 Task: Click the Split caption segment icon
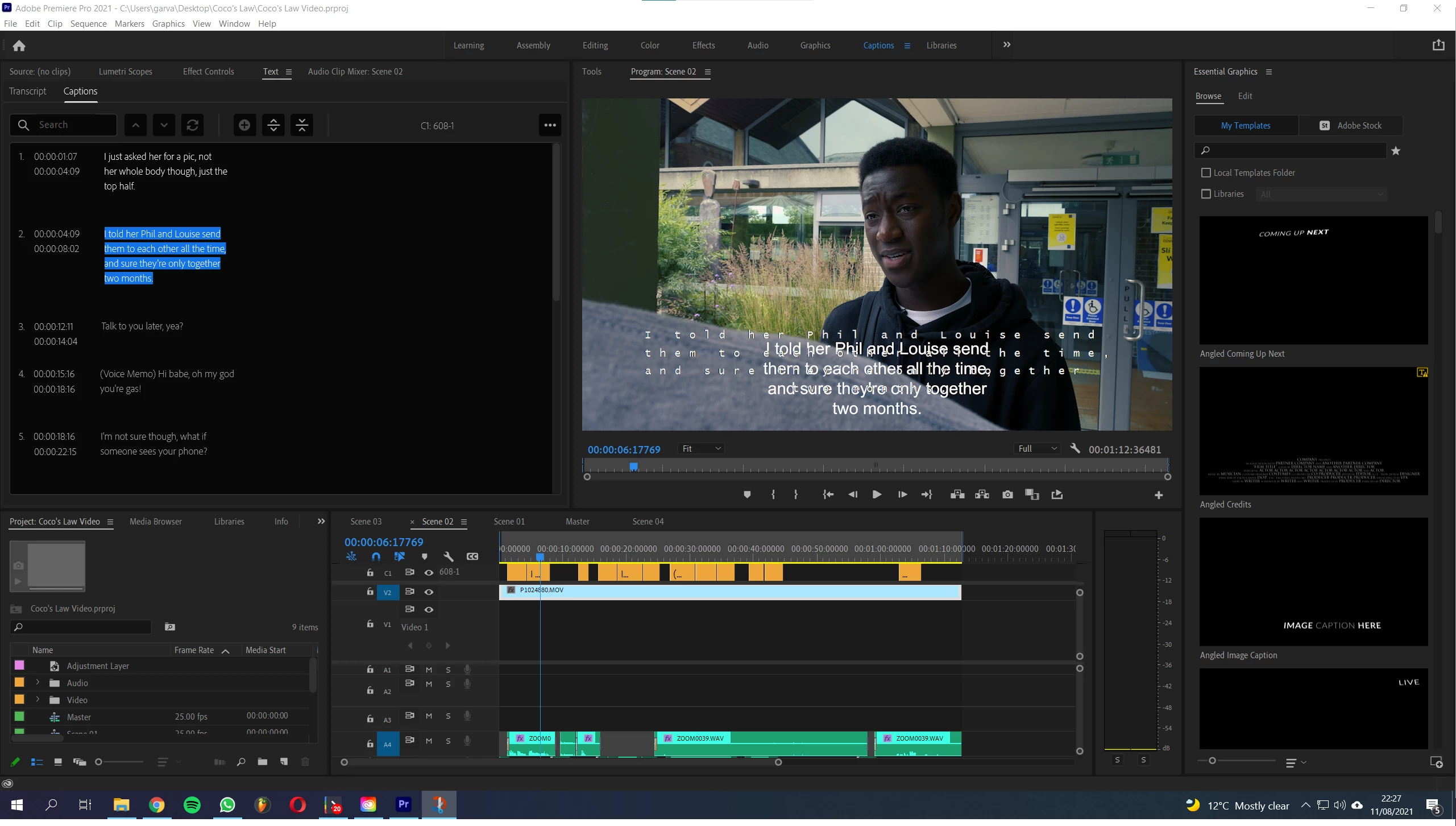(273, 125)
